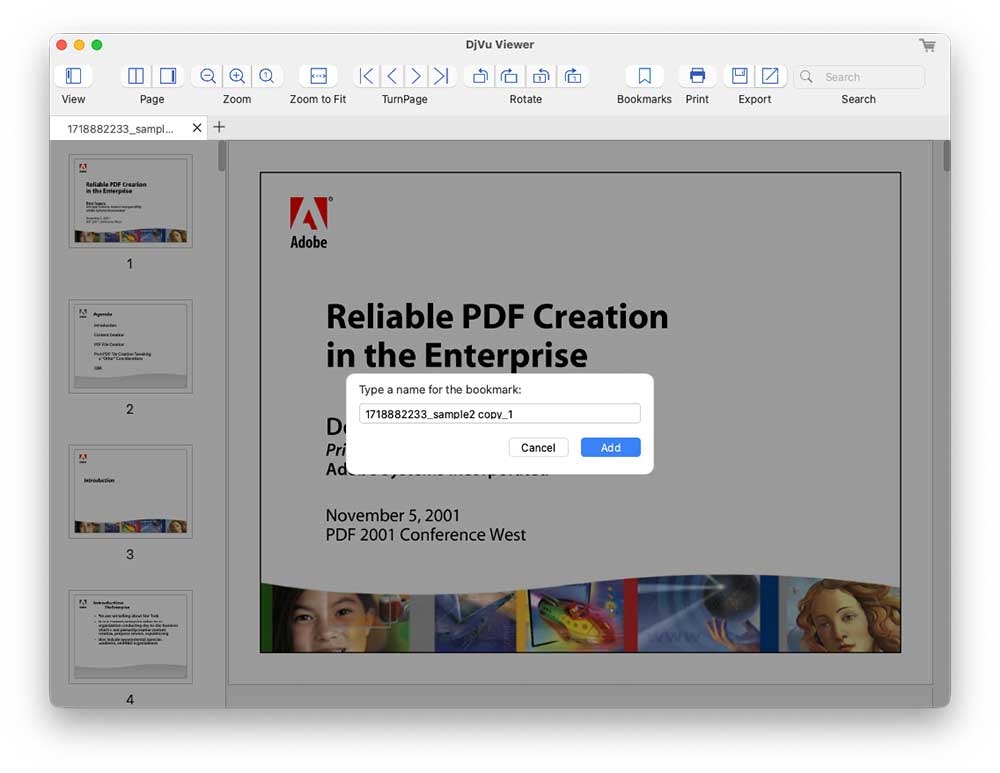Go to the first page
This screenshot has height=773, width=1000.
click(x=367, y=77)
